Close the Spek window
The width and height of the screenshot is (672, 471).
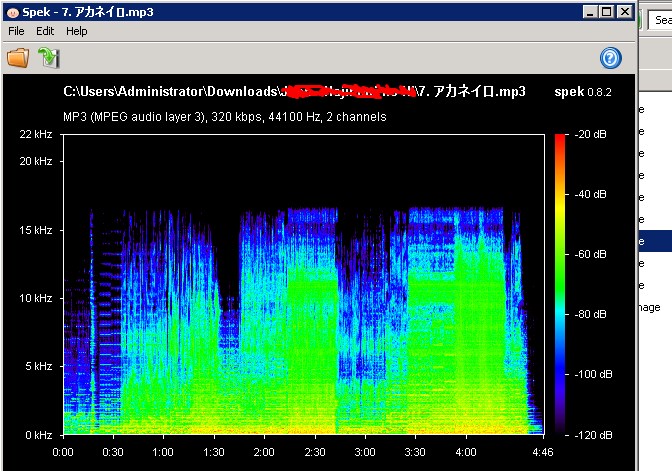click(625, 12)
